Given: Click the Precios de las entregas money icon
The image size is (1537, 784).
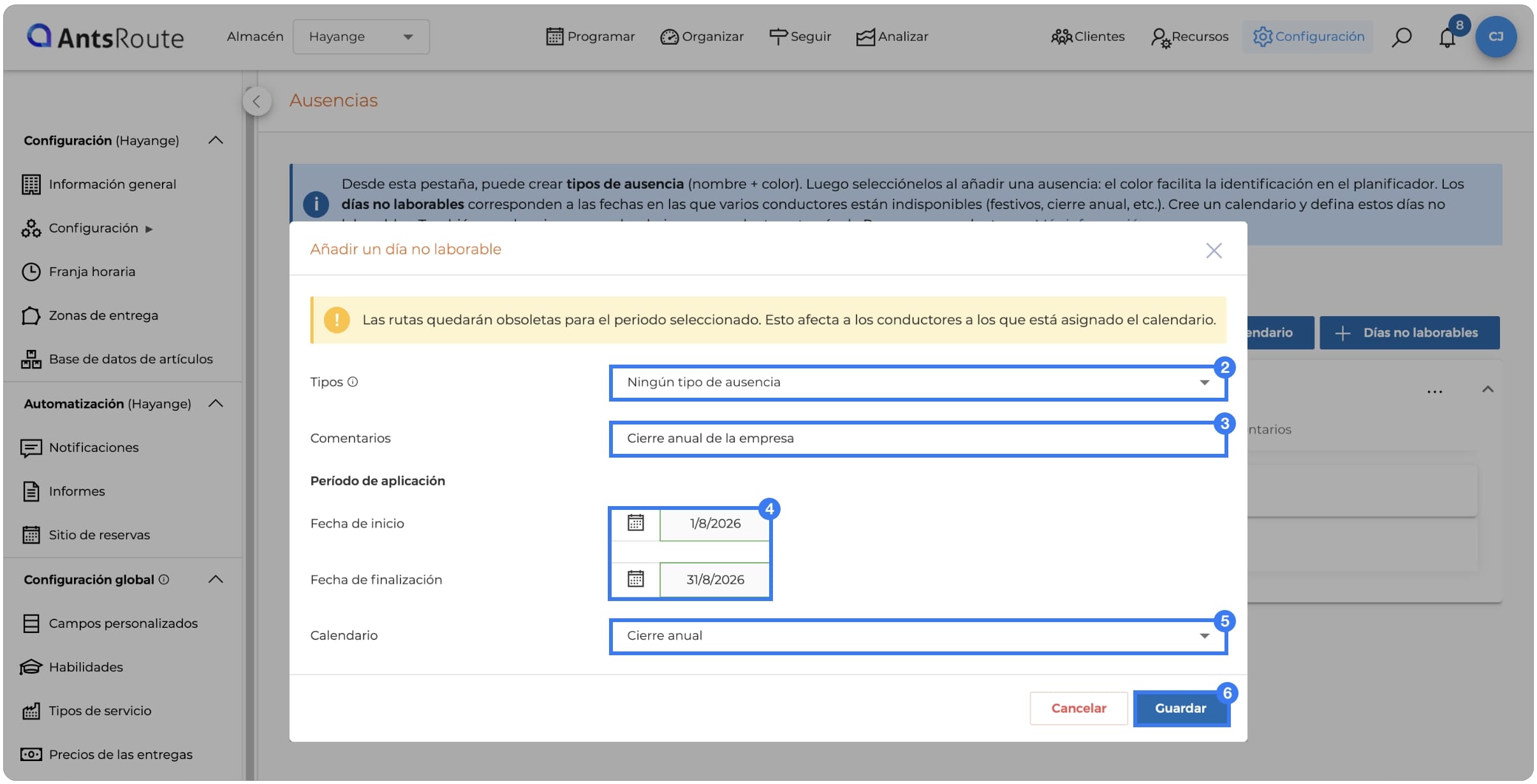Looking at the screenshot, I should click(x=31, y=755).
